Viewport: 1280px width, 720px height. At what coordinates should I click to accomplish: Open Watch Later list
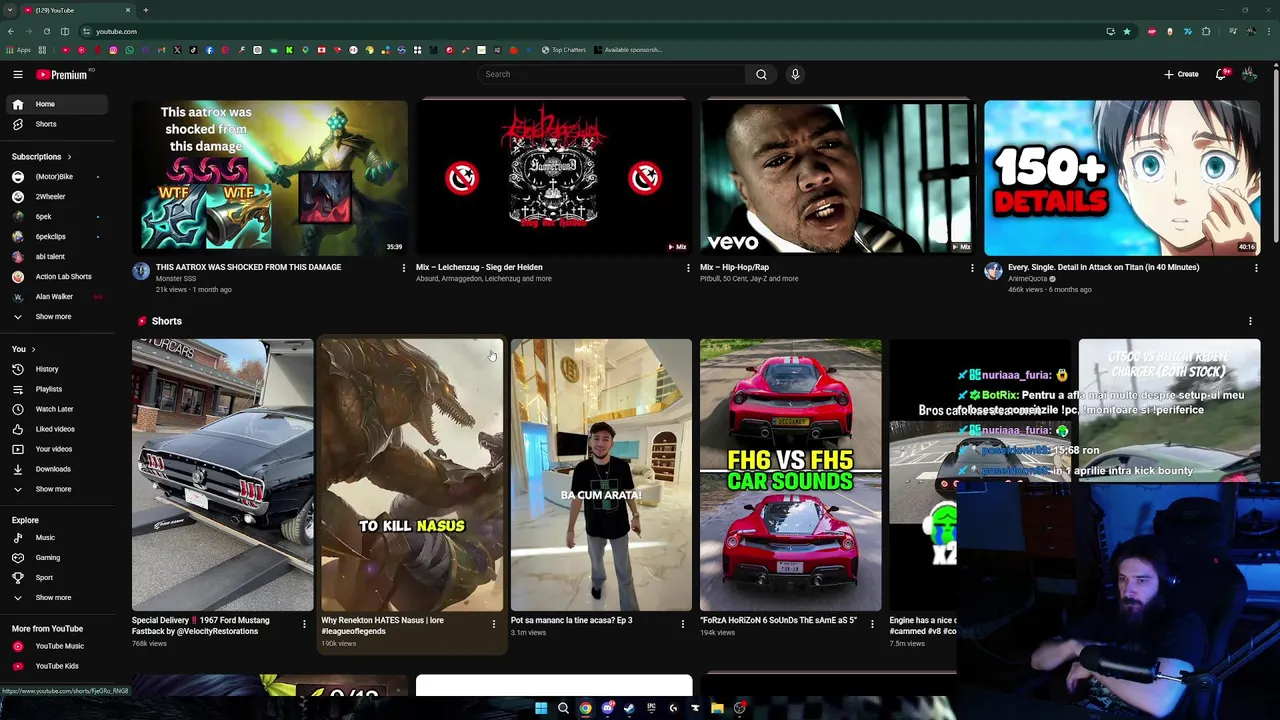point(57,409)
